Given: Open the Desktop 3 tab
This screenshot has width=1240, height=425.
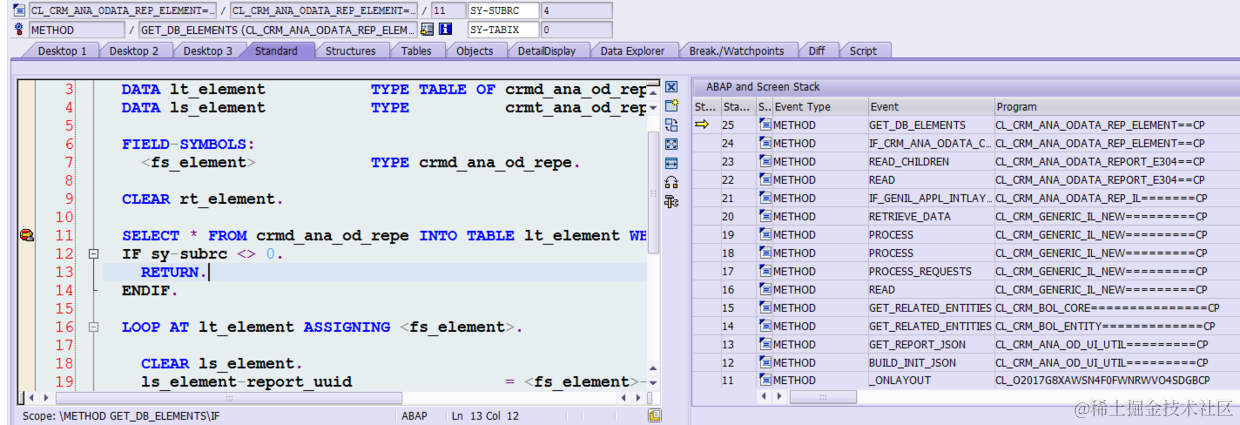Looking at the screenshot, I should point(208,51).
